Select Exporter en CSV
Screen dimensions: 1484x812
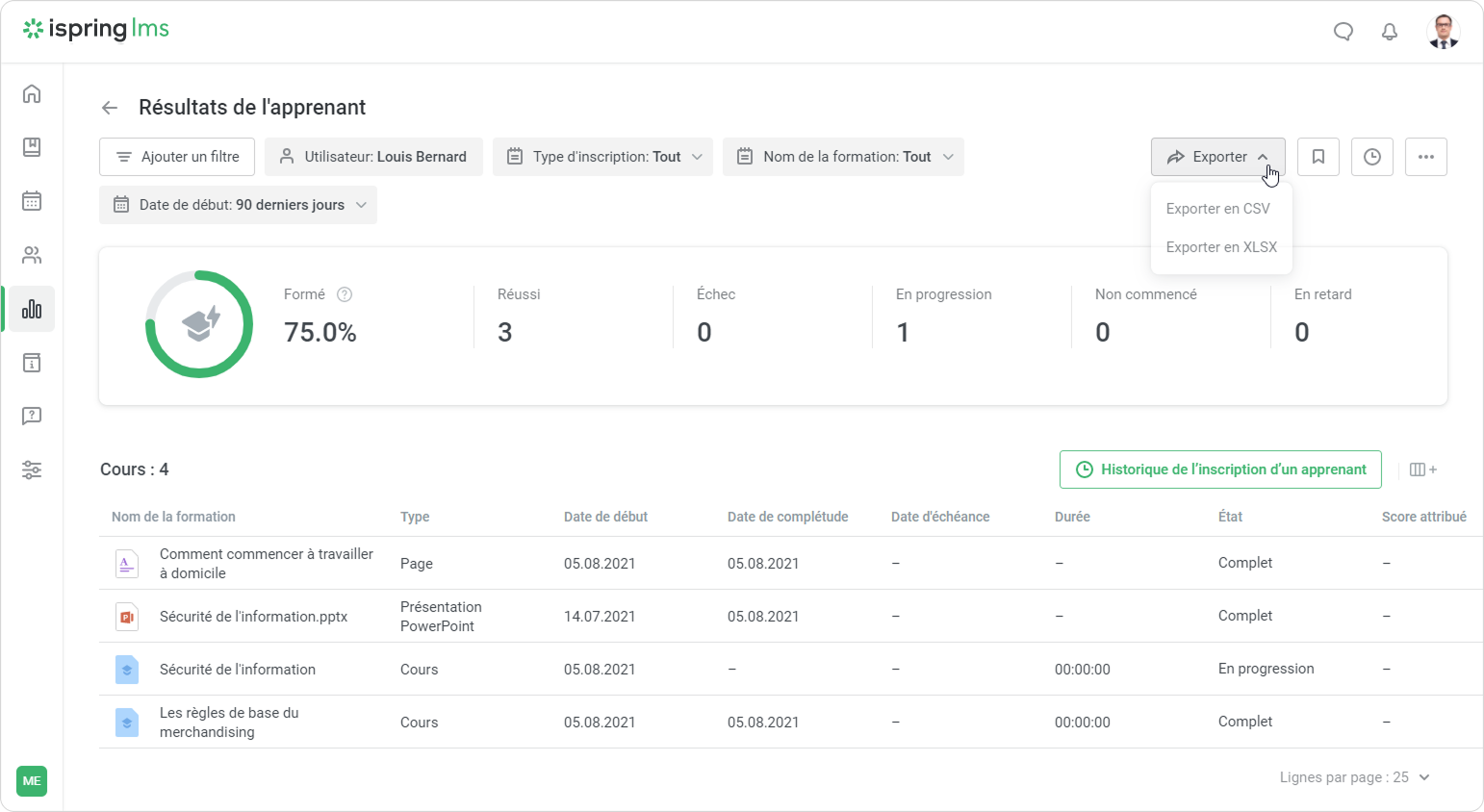(x=1217, y=209)
